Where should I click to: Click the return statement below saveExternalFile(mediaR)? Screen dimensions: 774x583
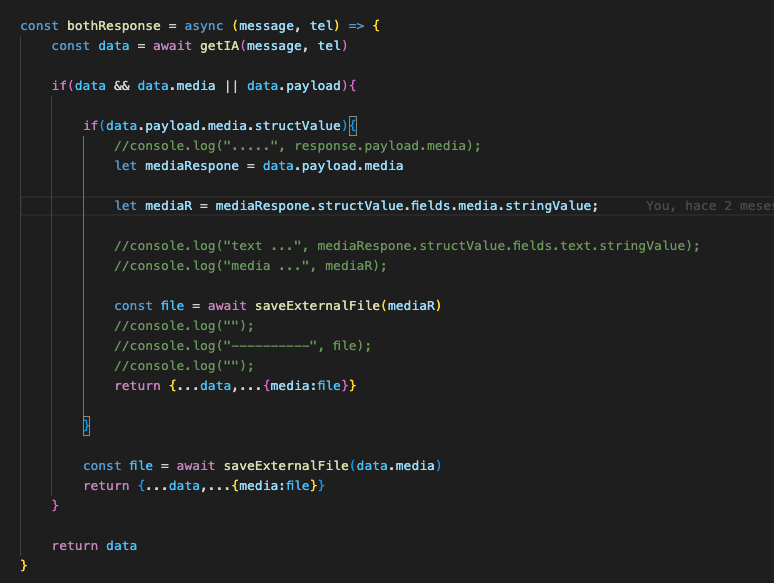[235, 386]
